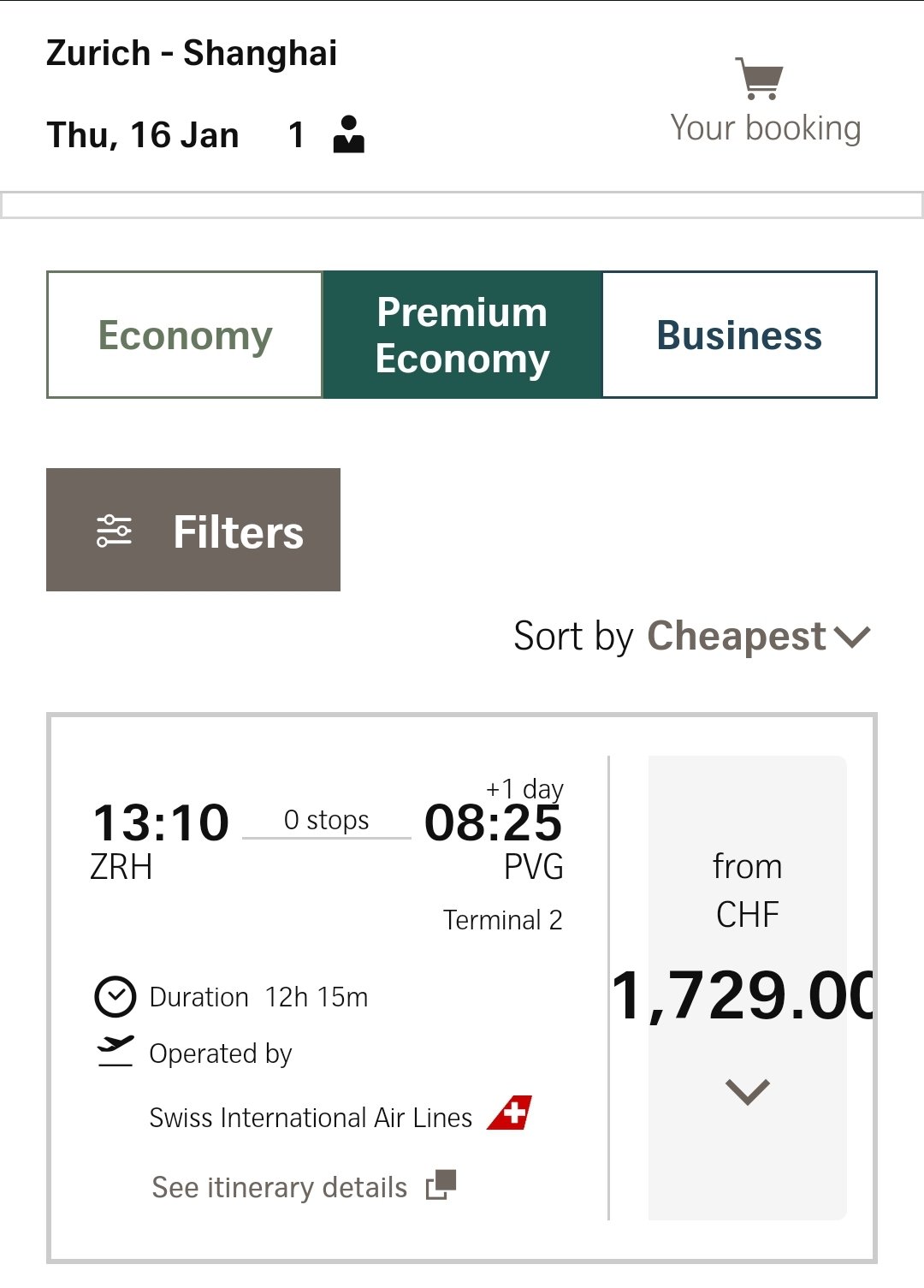Click the passenger person icon

click(348, 134)
